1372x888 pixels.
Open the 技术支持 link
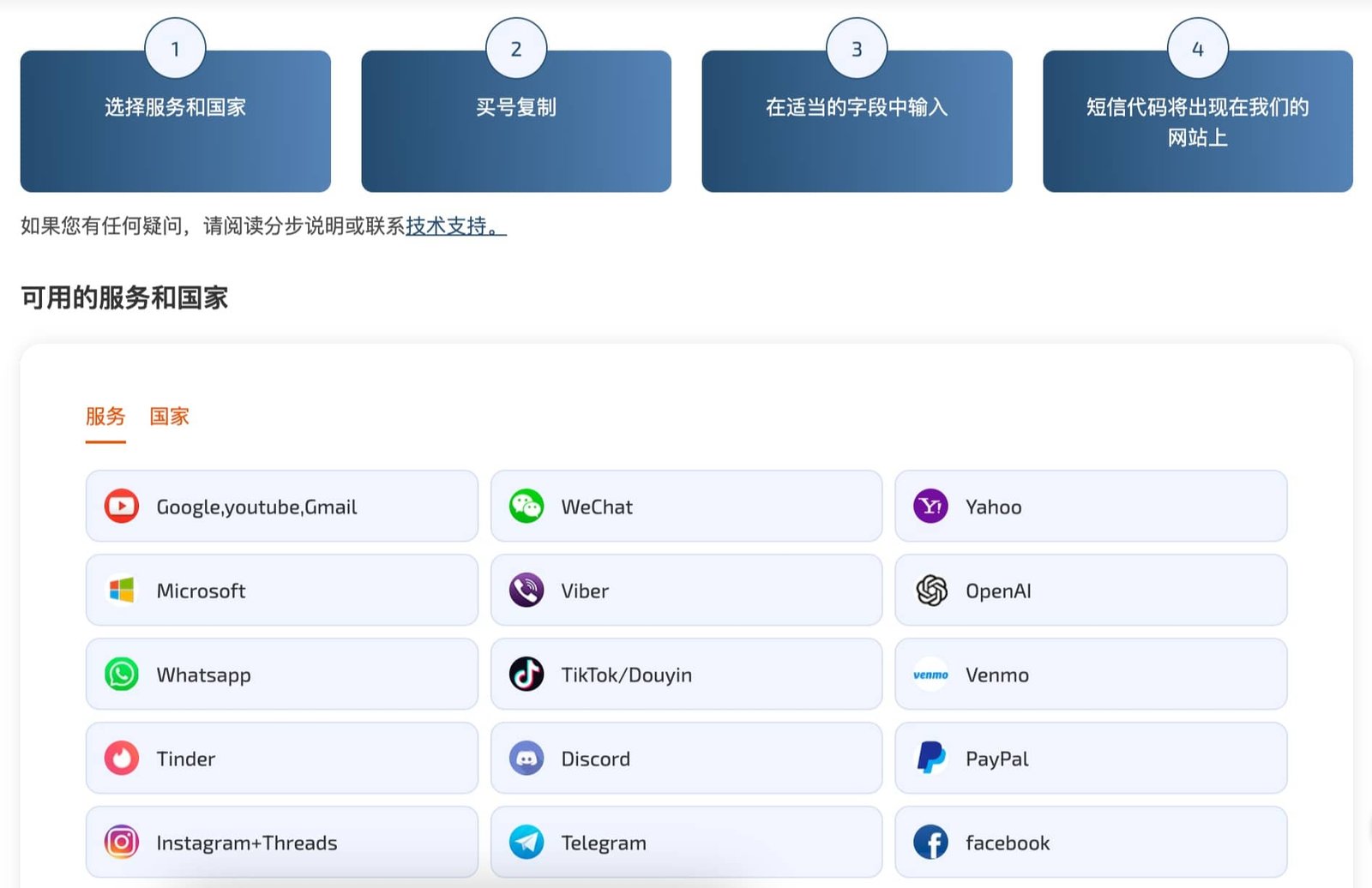tap(456, 226)
